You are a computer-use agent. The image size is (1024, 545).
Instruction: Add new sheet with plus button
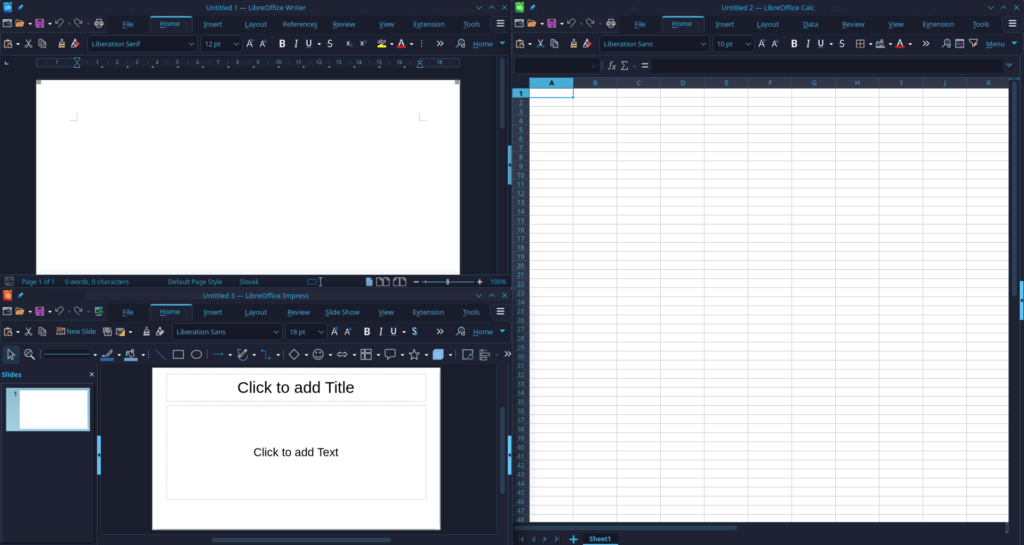pos(573,539)
